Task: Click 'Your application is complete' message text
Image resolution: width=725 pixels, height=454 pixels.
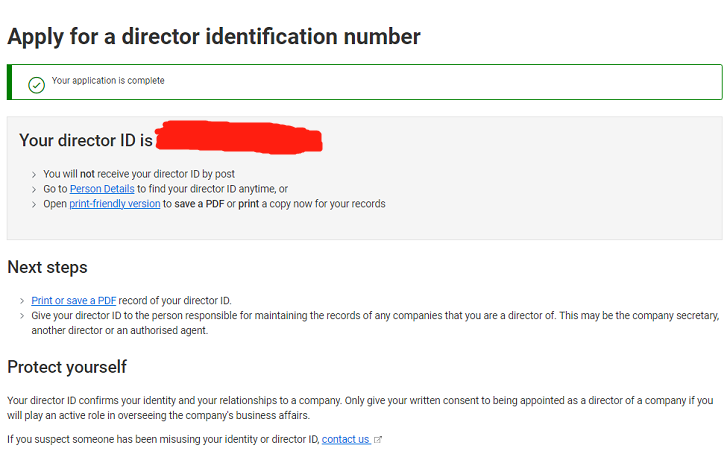Action: click(108, 80)
